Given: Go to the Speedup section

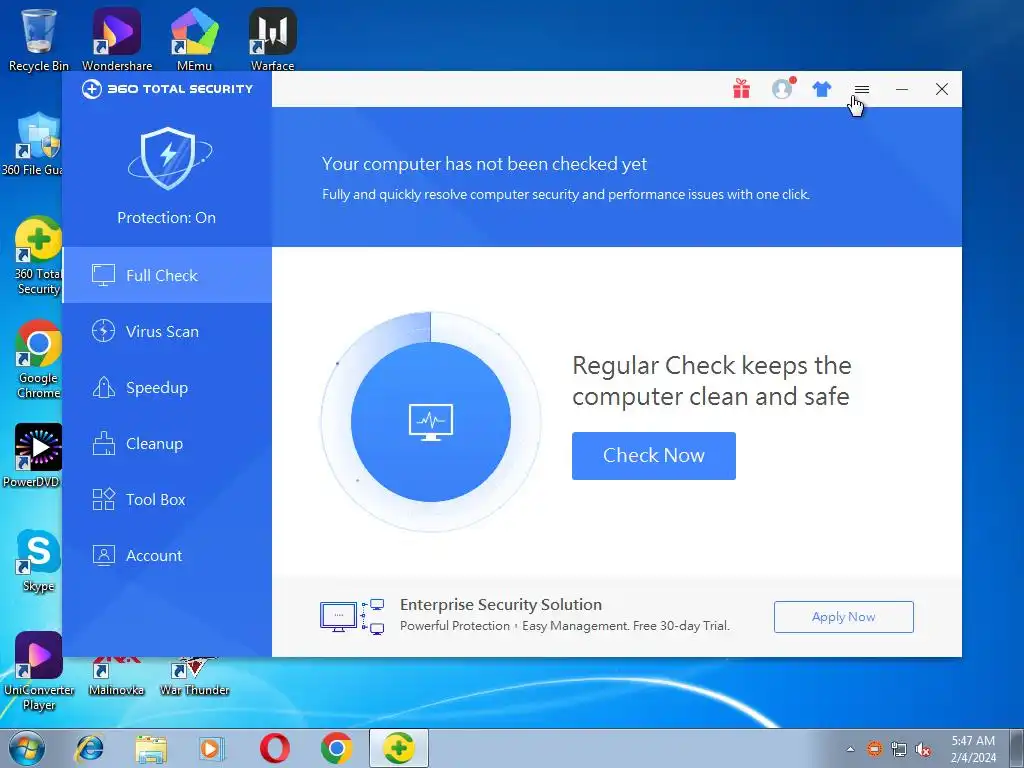Looking at the screenshot, I should point(167,387).
